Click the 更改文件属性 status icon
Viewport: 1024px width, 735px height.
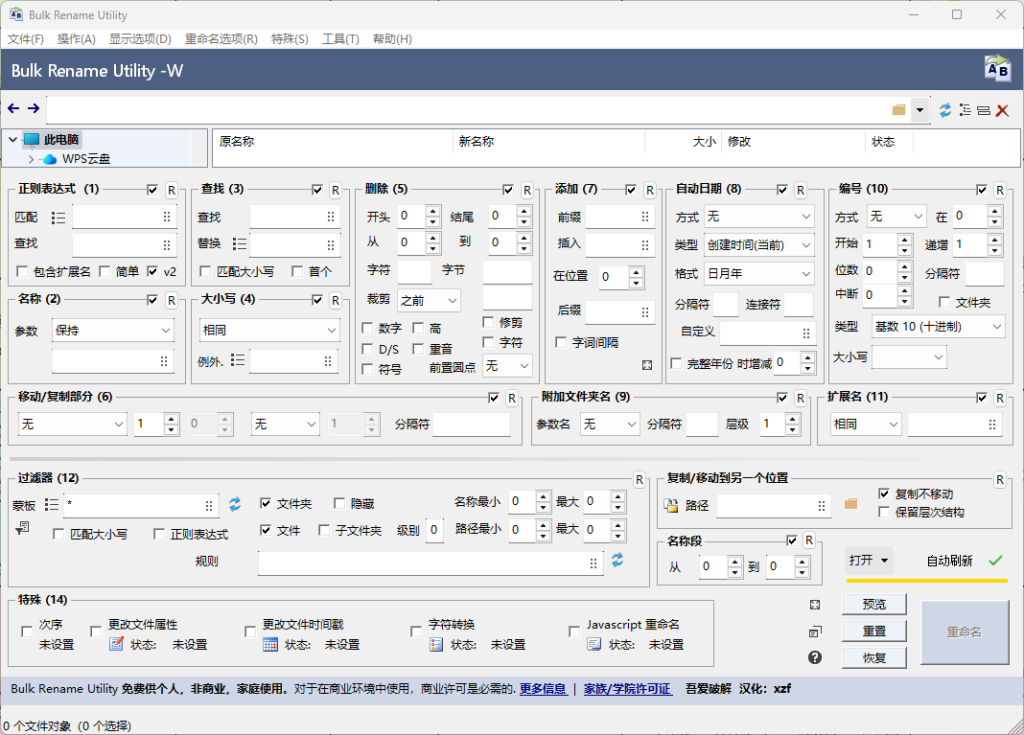[x=116, y=645]
